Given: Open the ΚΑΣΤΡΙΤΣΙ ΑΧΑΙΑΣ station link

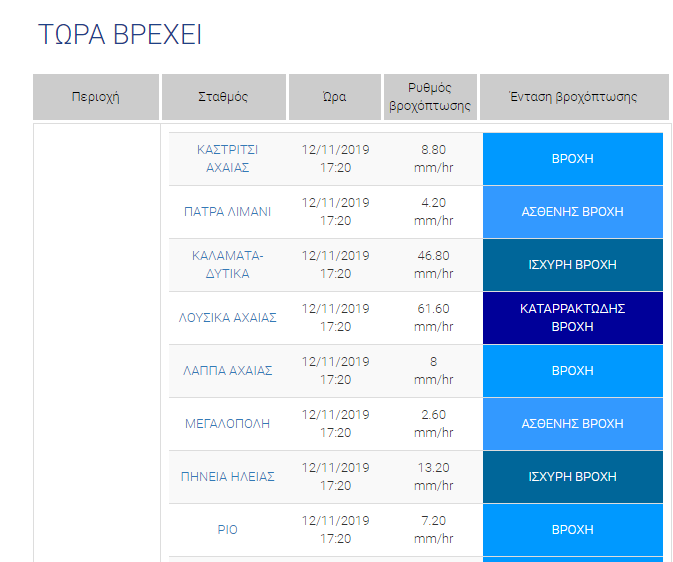Looking at the screenshot, I should [x=227, y=159].
